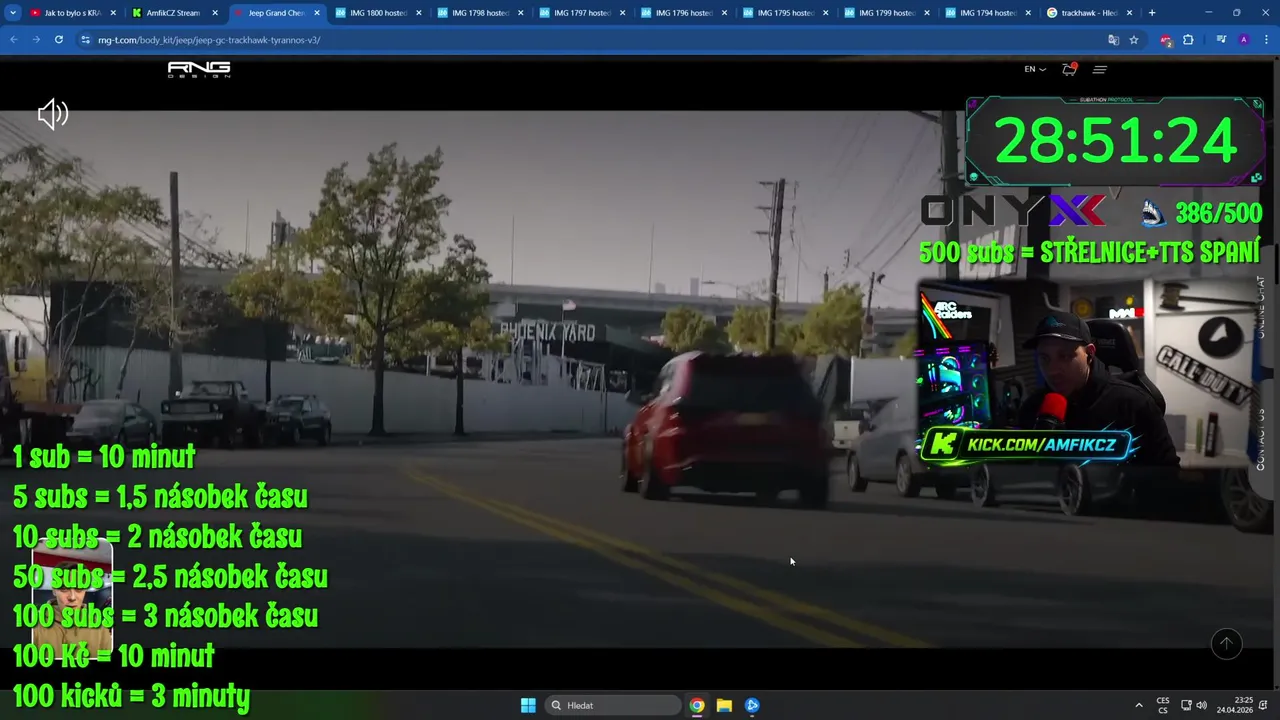Close the Jeep Grand Cherokee tab
Viewport: 1280px width, 720px height.
tap(317, 13)
